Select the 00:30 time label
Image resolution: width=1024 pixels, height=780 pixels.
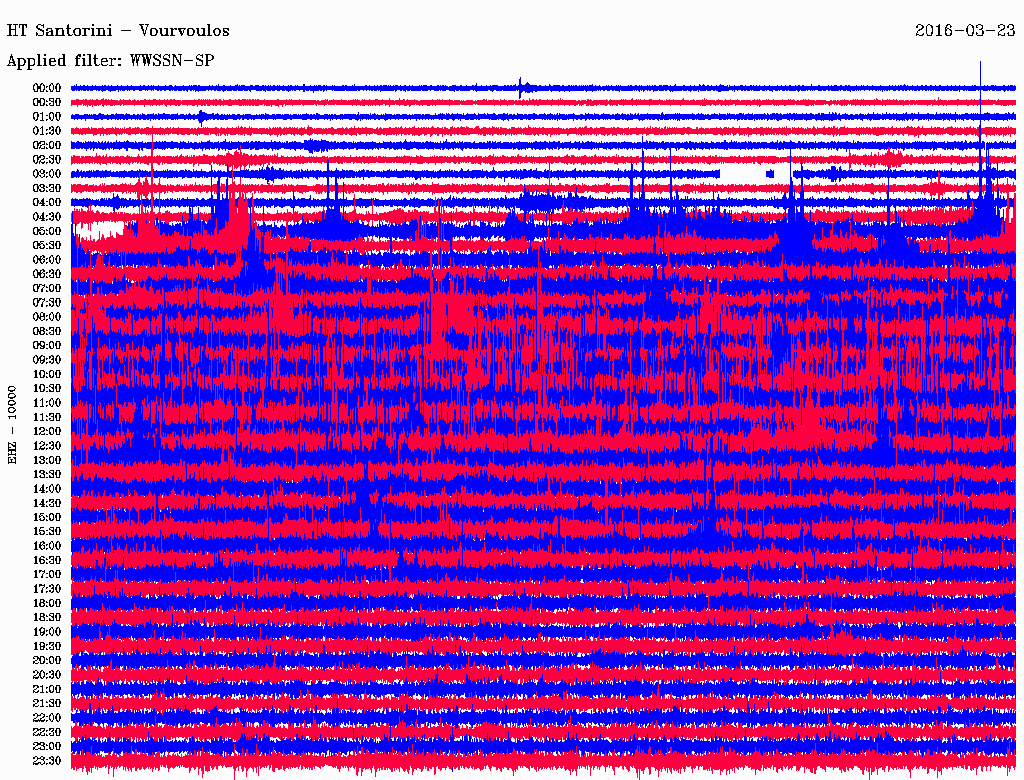(x=47, y=103)
